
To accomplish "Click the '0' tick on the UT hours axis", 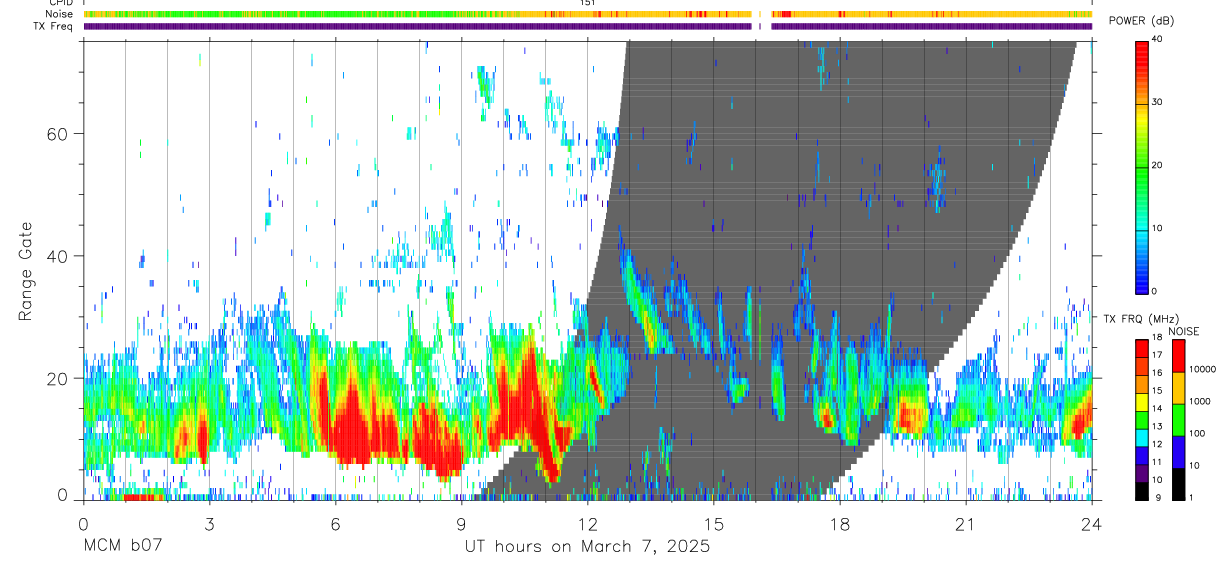I will tap(83, 524).
